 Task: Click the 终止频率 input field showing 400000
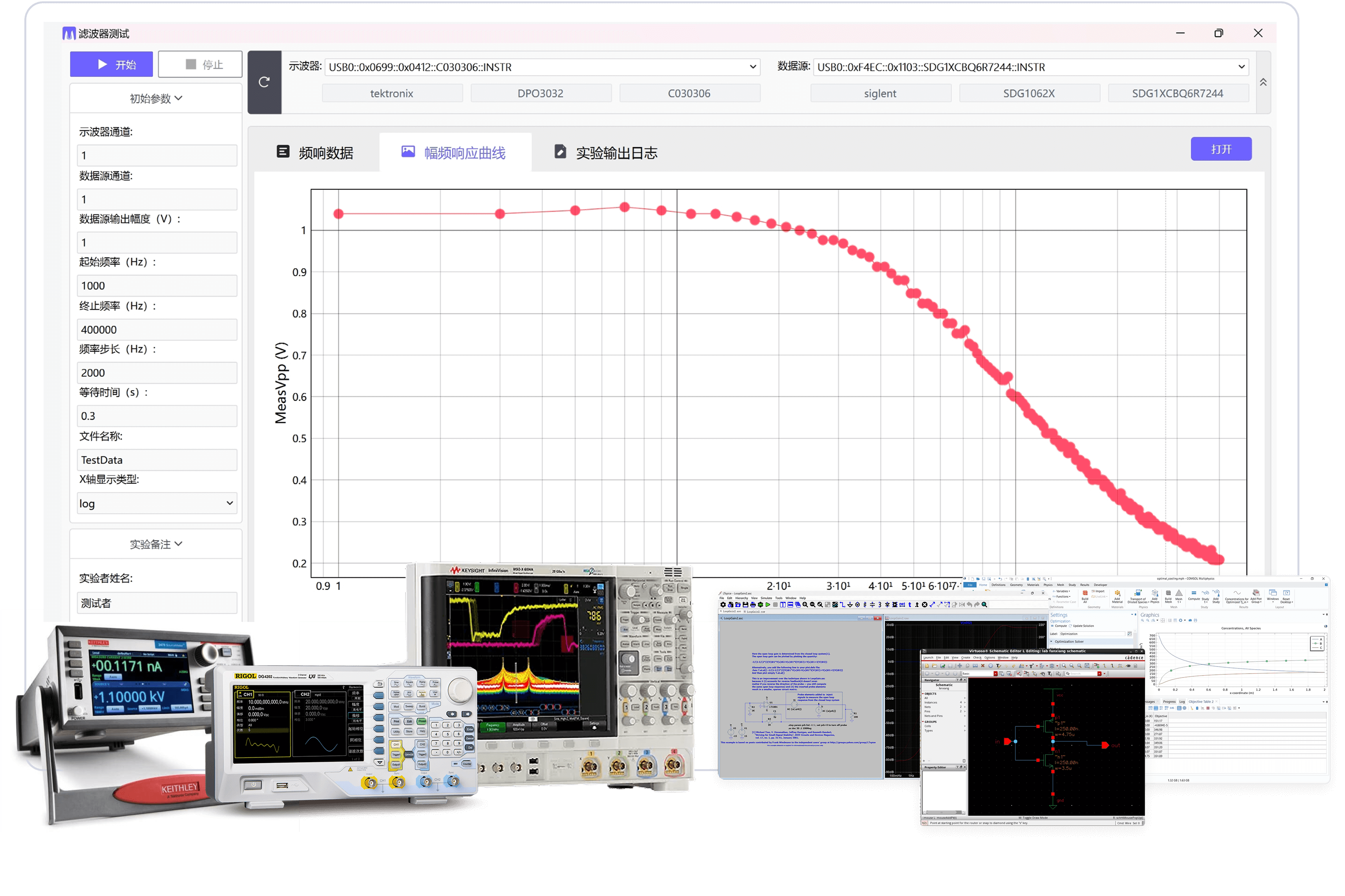(x=157, y=330)
